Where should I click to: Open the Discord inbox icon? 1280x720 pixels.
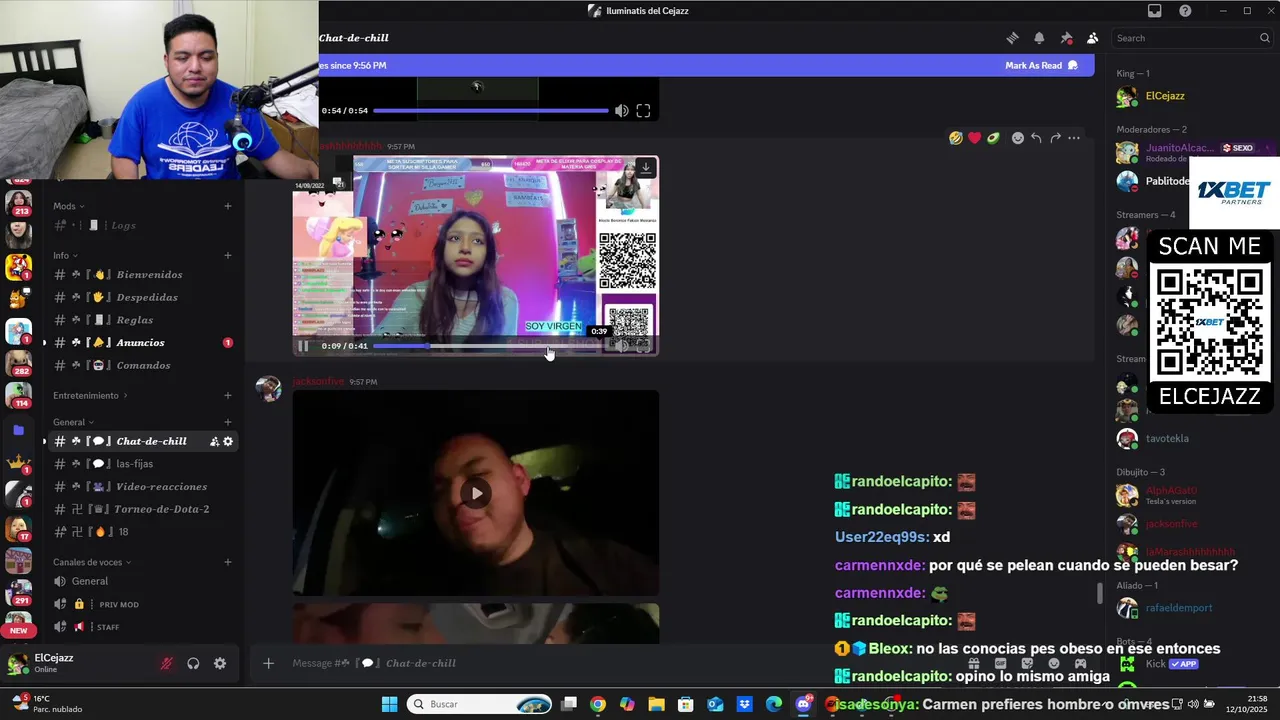1154,11
